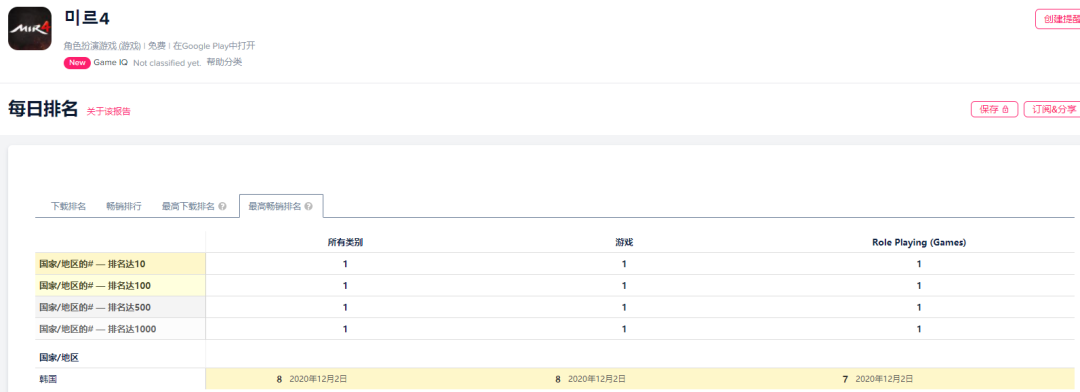Click the 所有类别 column header
1080x392 pixels.
[344, 243]
